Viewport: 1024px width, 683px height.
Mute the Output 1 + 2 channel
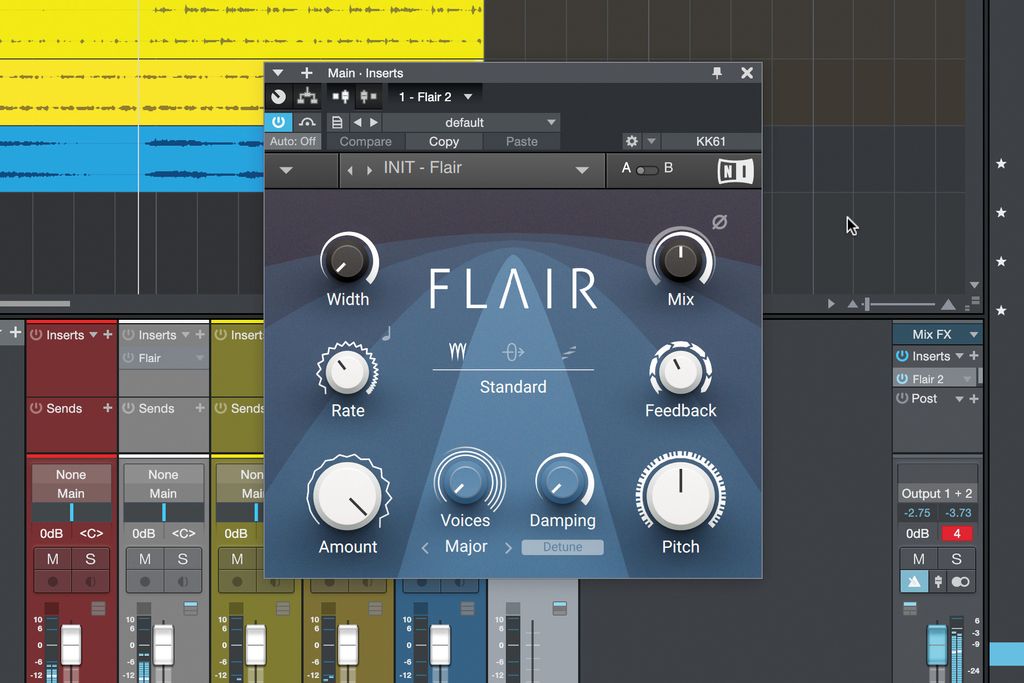tap(916, 558)
